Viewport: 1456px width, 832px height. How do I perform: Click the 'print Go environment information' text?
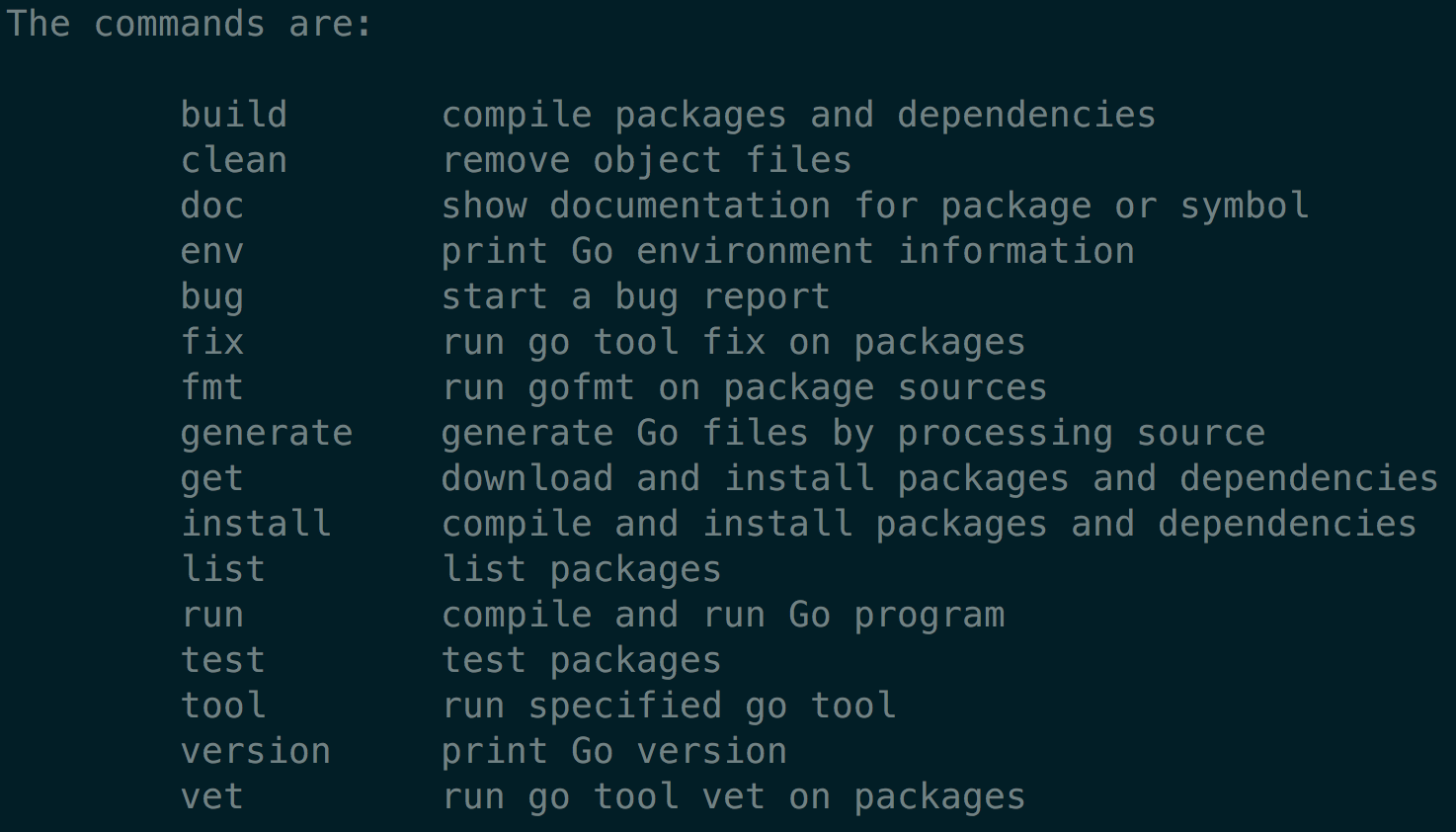pos(787,251)
